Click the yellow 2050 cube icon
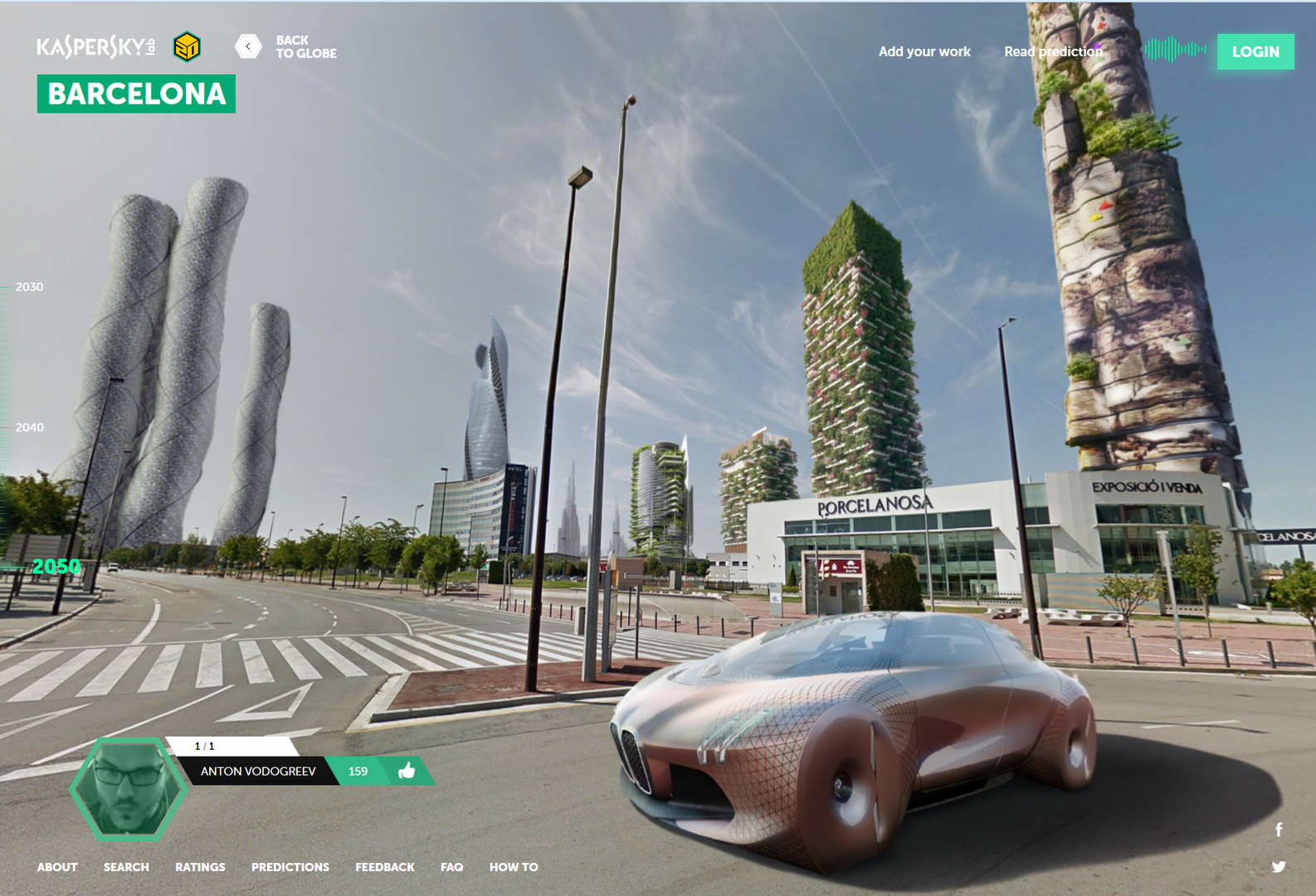This screenshot has width=1316, height=896. click(187, 47)
